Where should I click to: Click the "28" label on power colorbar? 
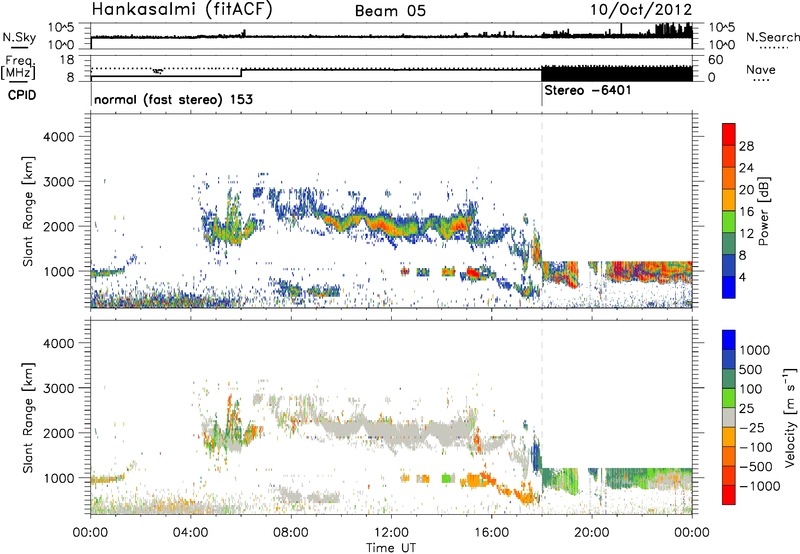(x=746, y=146)
